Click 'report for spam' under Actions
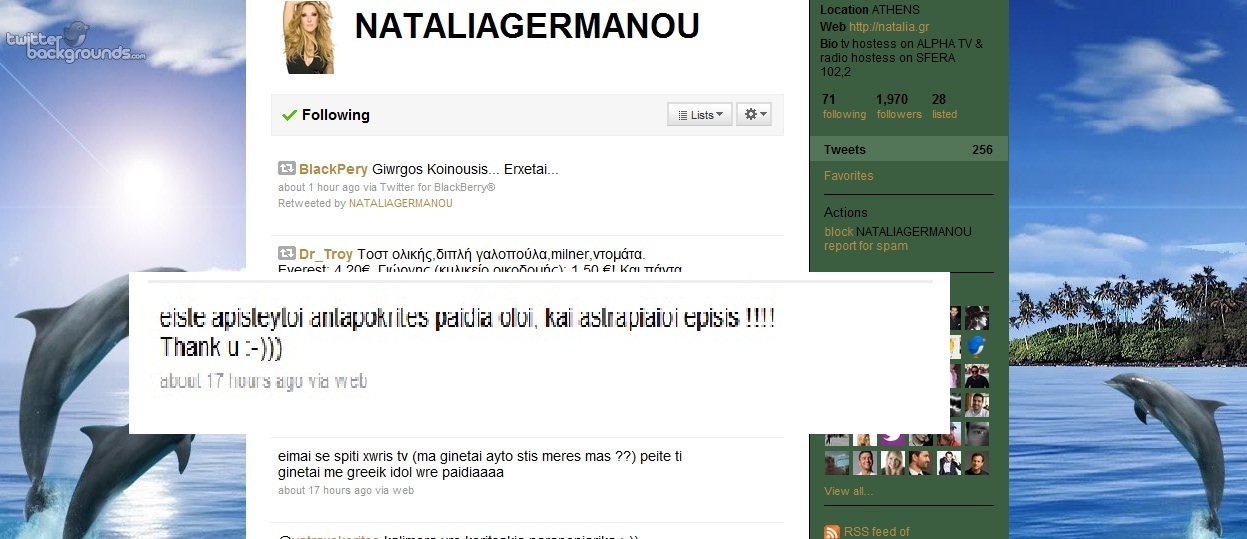This screenshot has height=539, width=1247. coord(865,246)
